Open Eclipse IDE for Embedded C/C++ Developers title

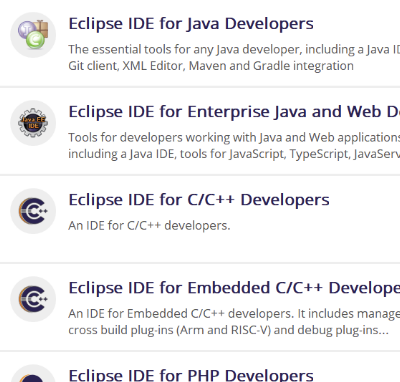[x=234, y=288]
